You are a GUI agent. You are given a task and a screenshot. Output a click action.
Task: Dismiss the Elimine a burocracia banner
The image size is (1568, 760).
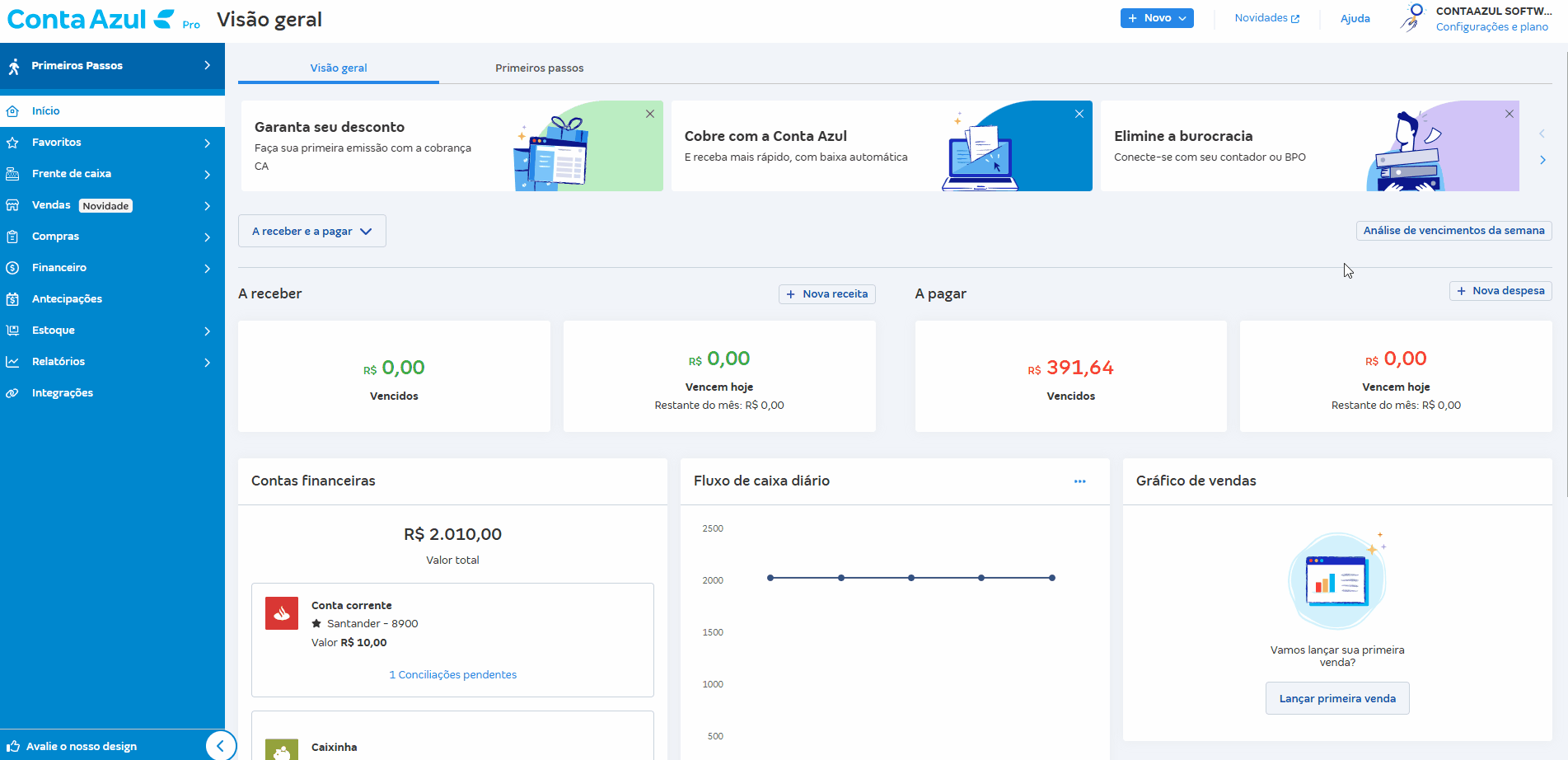pyautogui.click(x=1509, y=114)
